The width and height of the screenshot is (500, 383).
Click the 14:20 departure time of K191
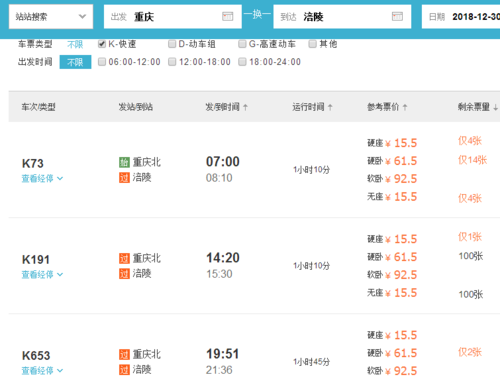click(x=223, y=258)
